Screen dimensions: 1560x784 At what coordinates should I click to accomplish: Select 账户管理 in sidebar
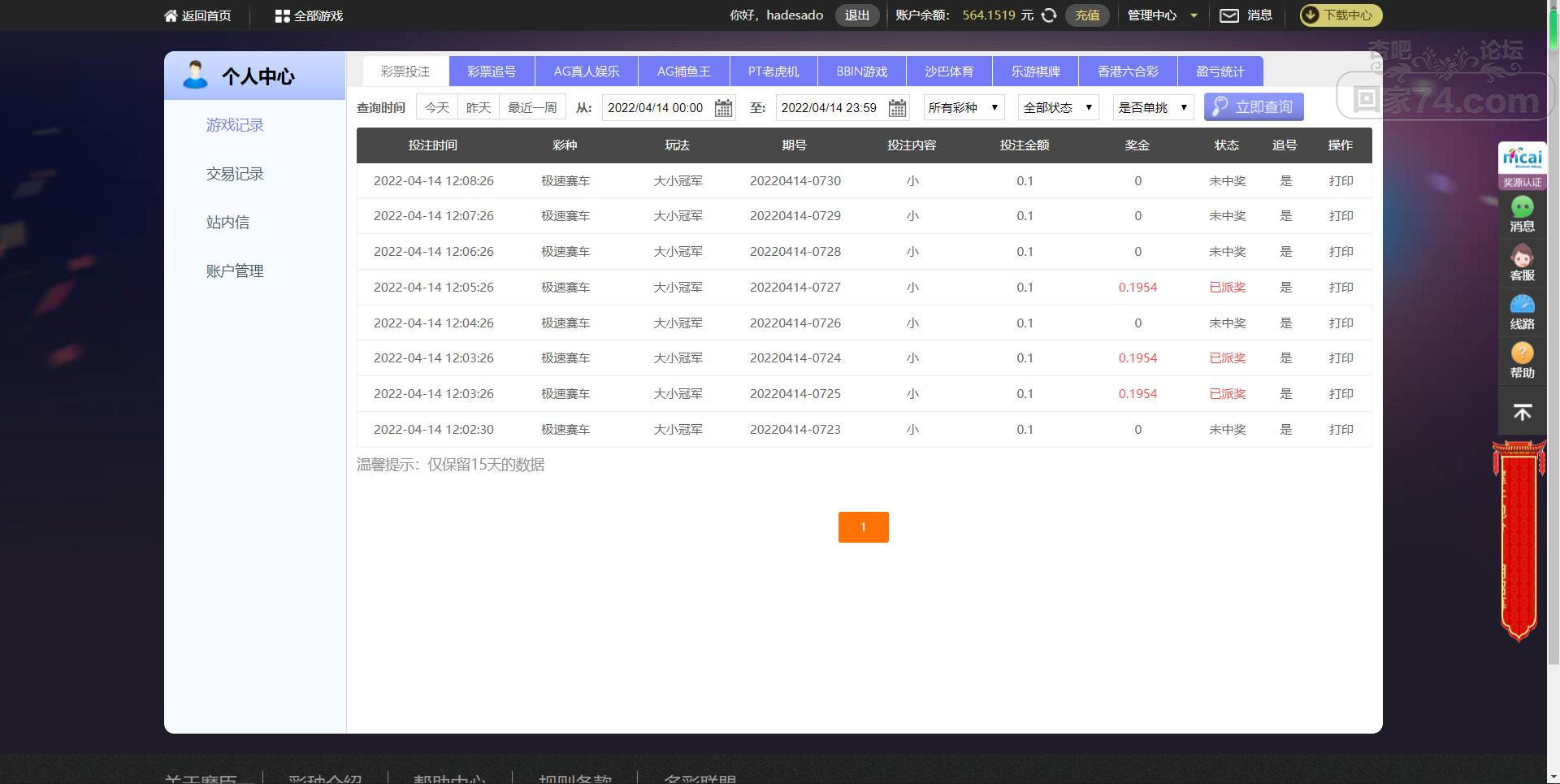pos(235,271)
